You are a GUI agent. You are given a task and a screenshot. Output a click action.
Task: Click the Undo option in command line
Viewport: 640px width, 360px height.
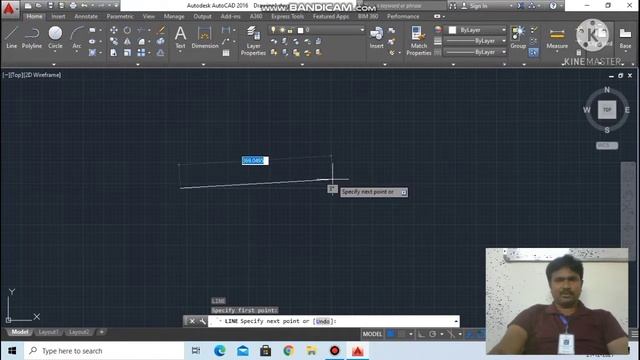[322, 321]
